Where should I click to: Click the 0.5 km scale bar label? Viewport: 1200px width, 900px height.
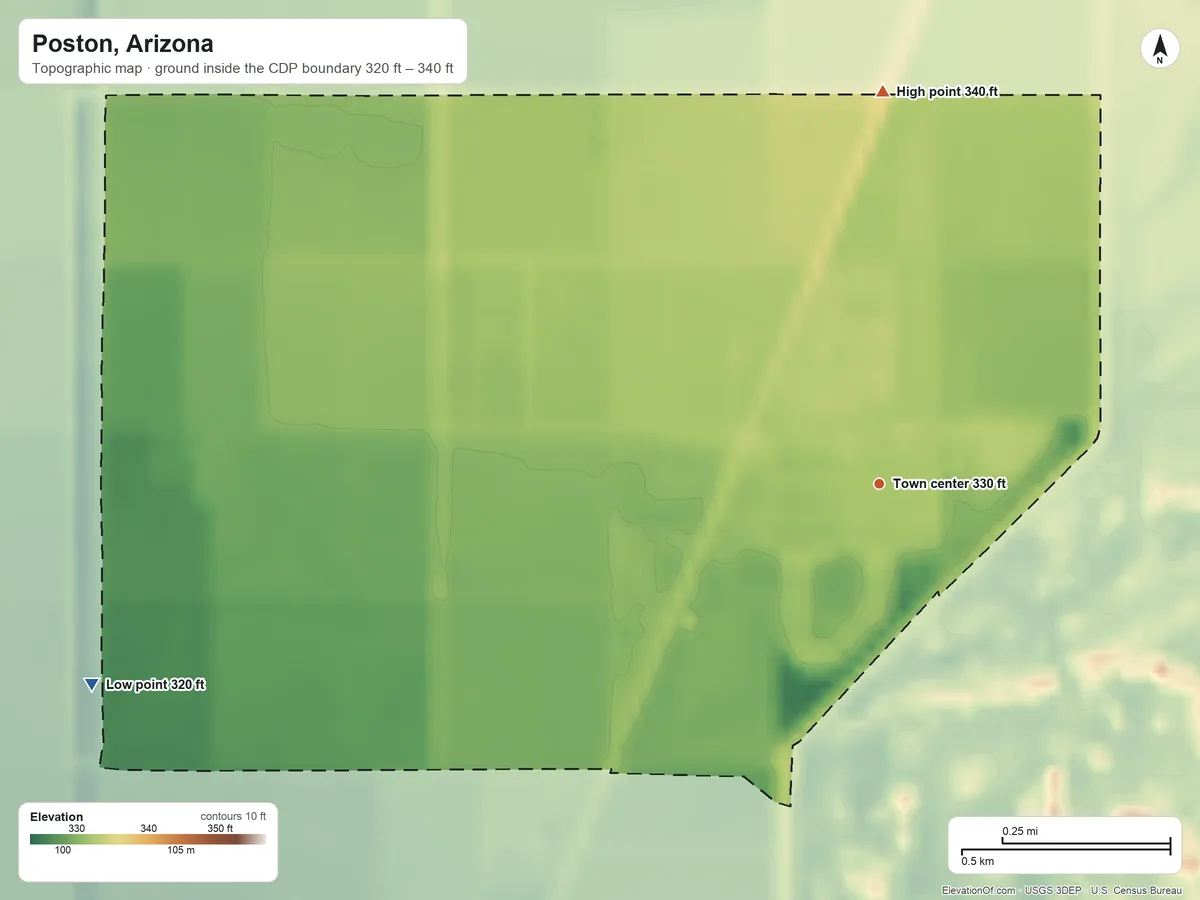tap(978, 861)
